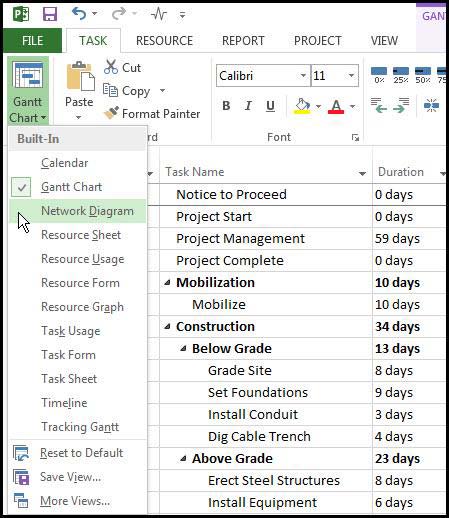Open Task Name column filter dropdown
Screen dimensions: 449x518
tap(362, 173)
